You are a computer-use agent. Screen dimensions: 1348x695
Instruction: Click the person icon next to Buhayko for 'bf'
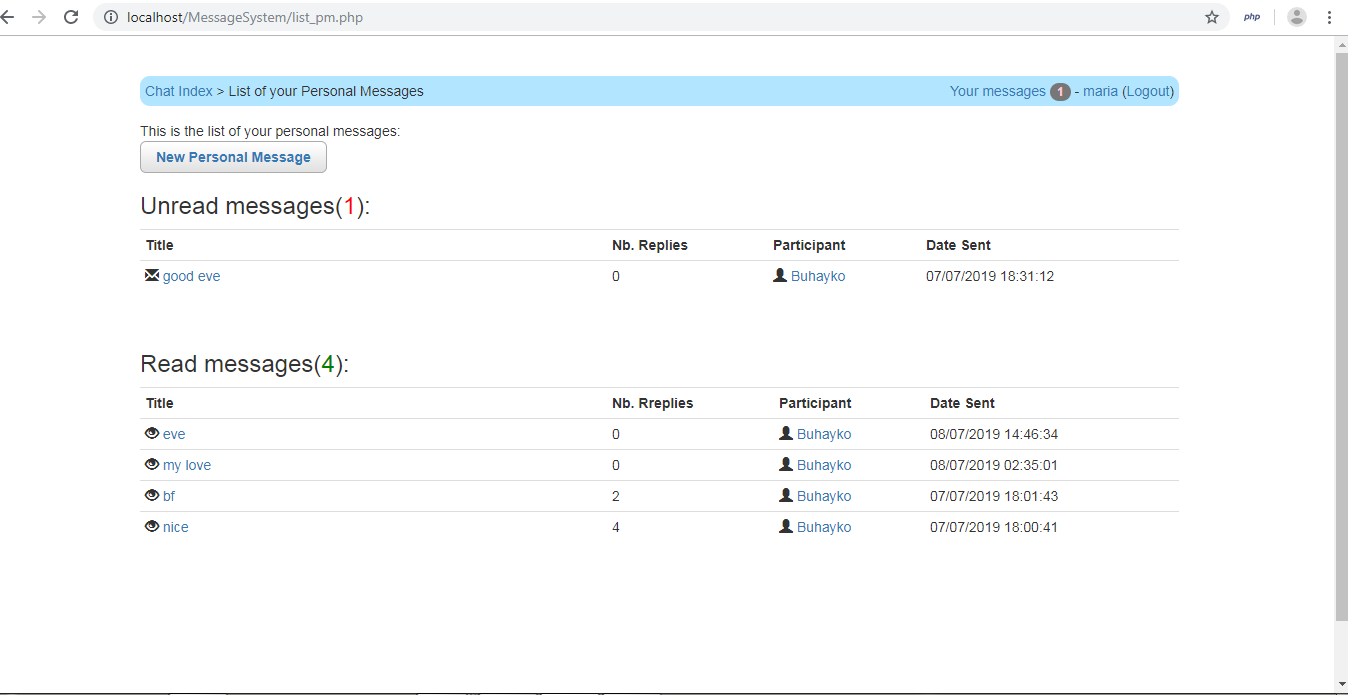pyautogui.click(x=786, y=495)
